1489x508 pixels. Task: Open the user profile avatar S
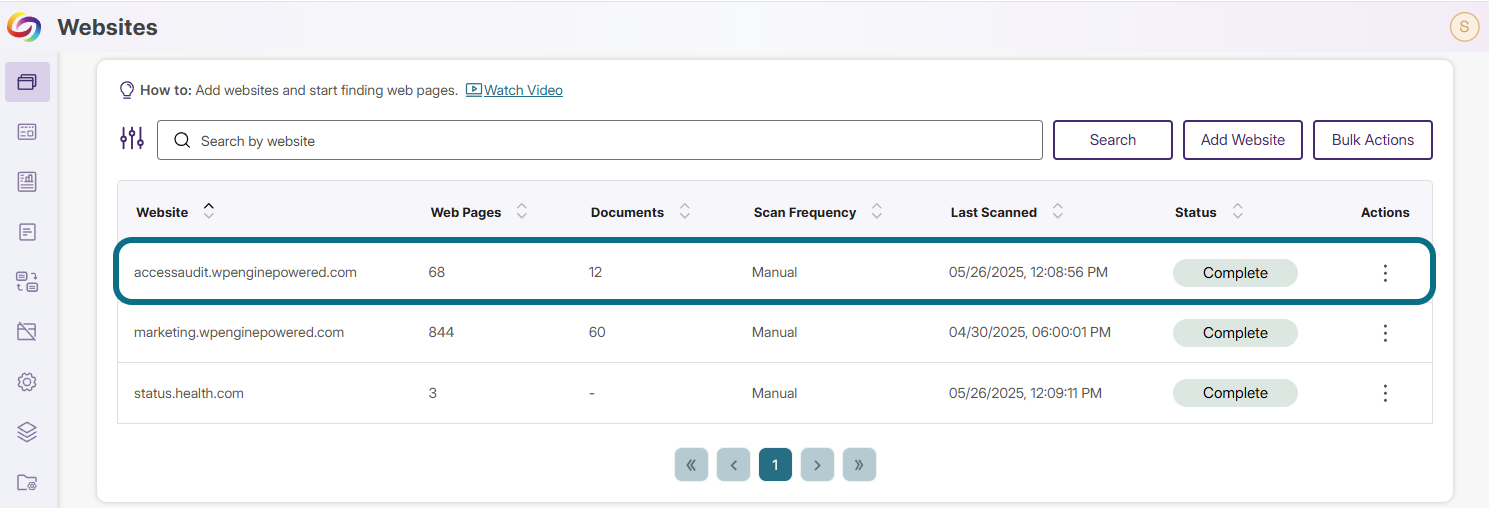coord(1464,27)
